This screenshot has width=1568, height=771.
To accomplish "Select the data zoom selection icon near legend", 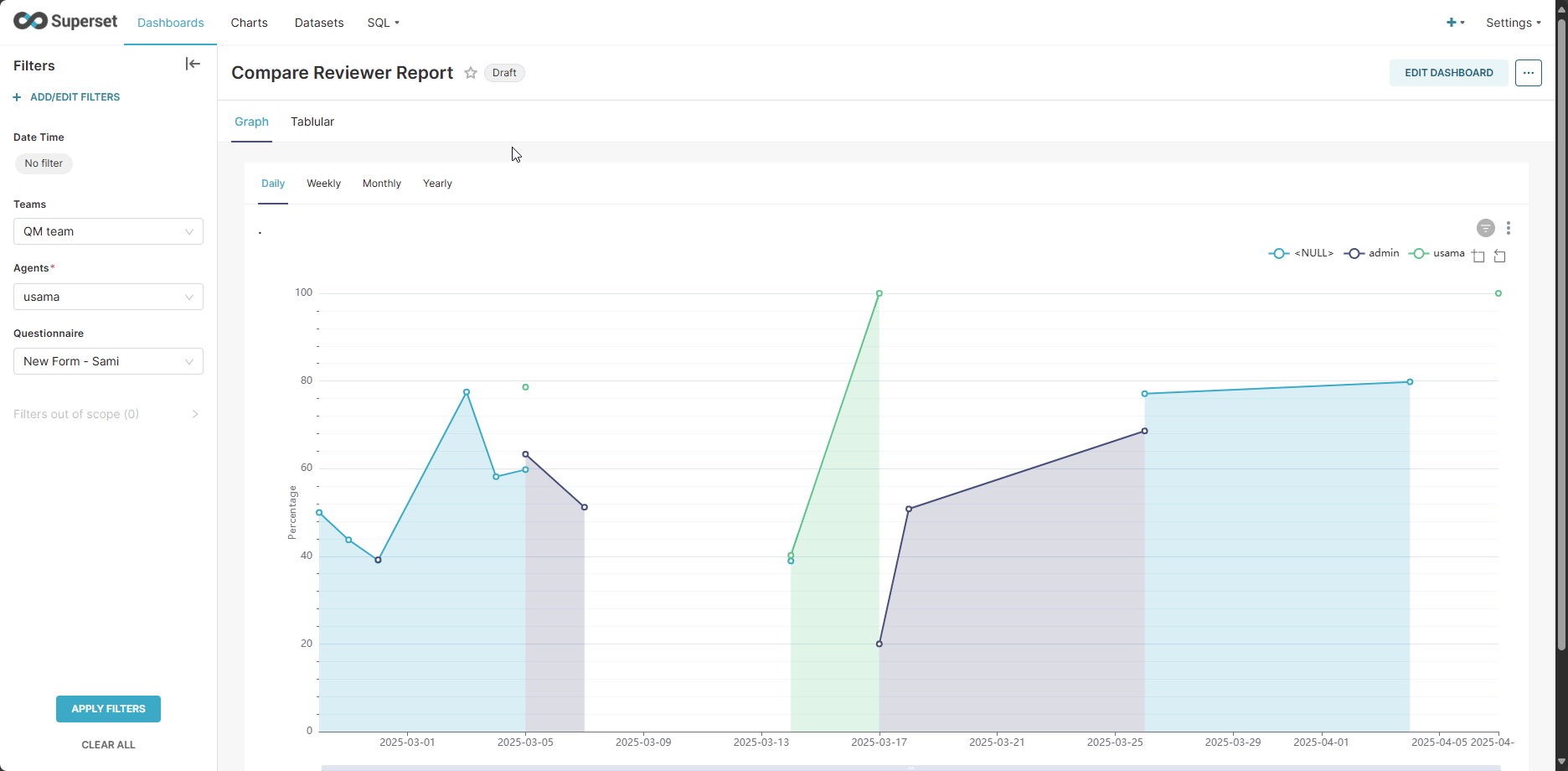I will point(1478,256).
